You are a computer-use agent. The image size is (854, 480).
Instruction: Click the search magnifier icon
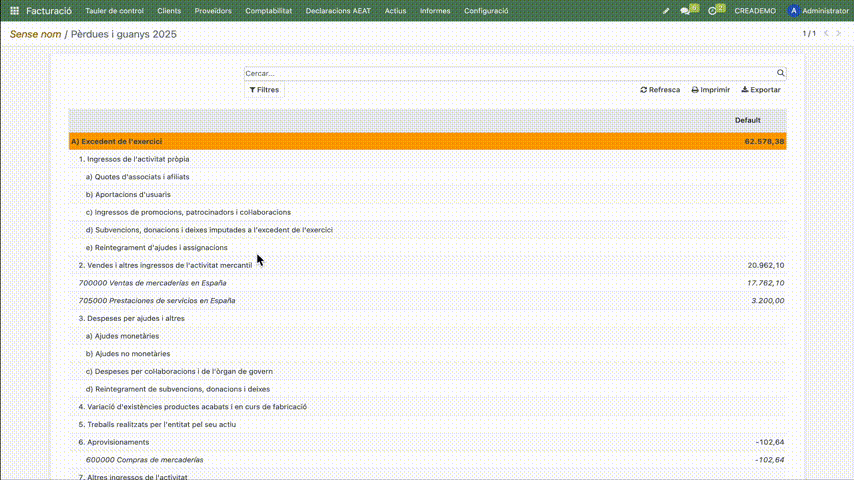pos(781,73)
